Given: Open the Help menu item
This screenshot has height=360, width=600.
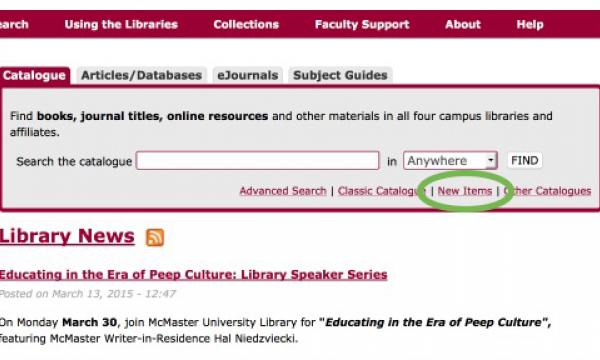Looking at the screenshot, I should (x=530, y=24).
